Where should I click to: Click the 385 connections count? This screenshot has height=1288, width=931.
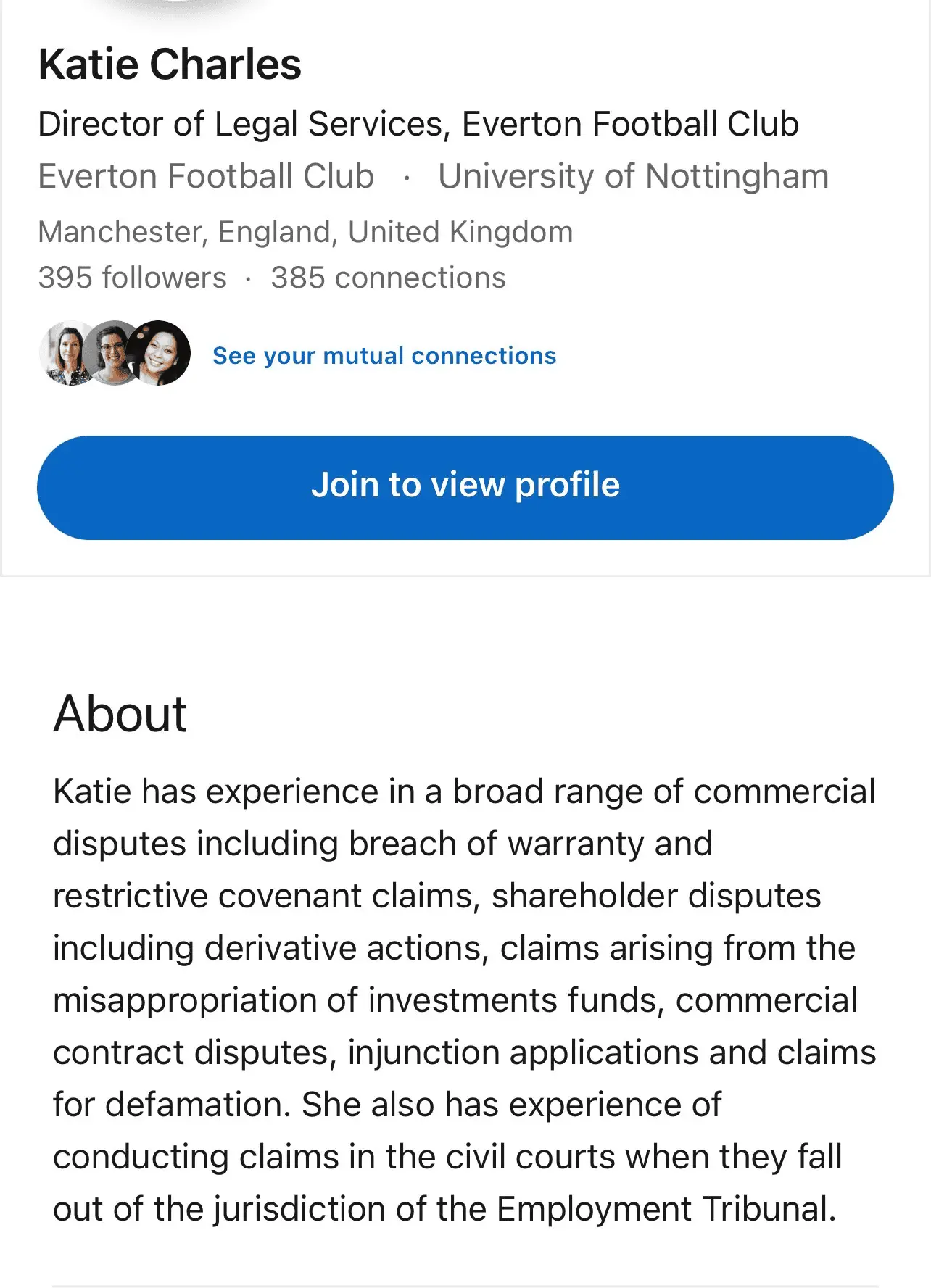[x=388, y=278]
